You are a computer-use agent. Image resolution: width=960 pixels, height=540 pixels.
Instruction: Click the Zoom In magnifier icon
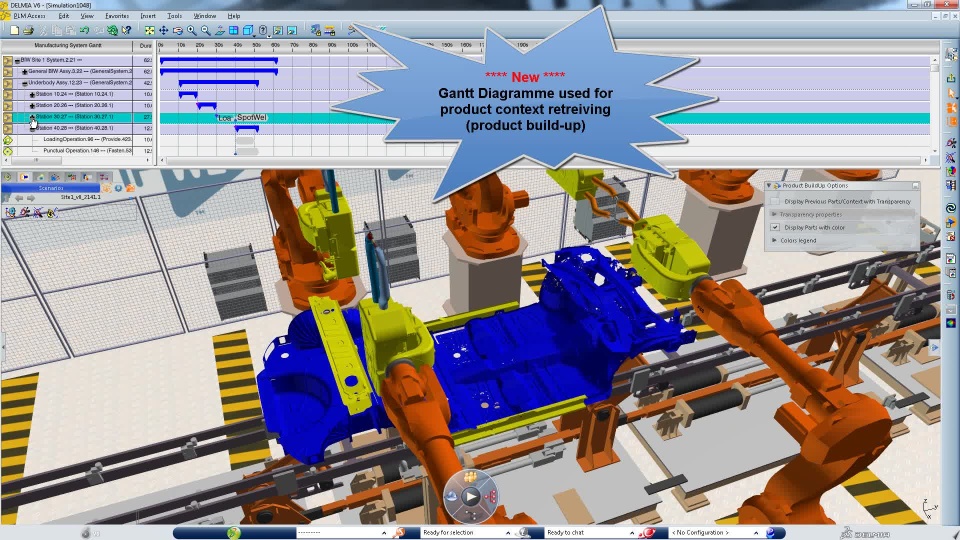coord(192,30)
